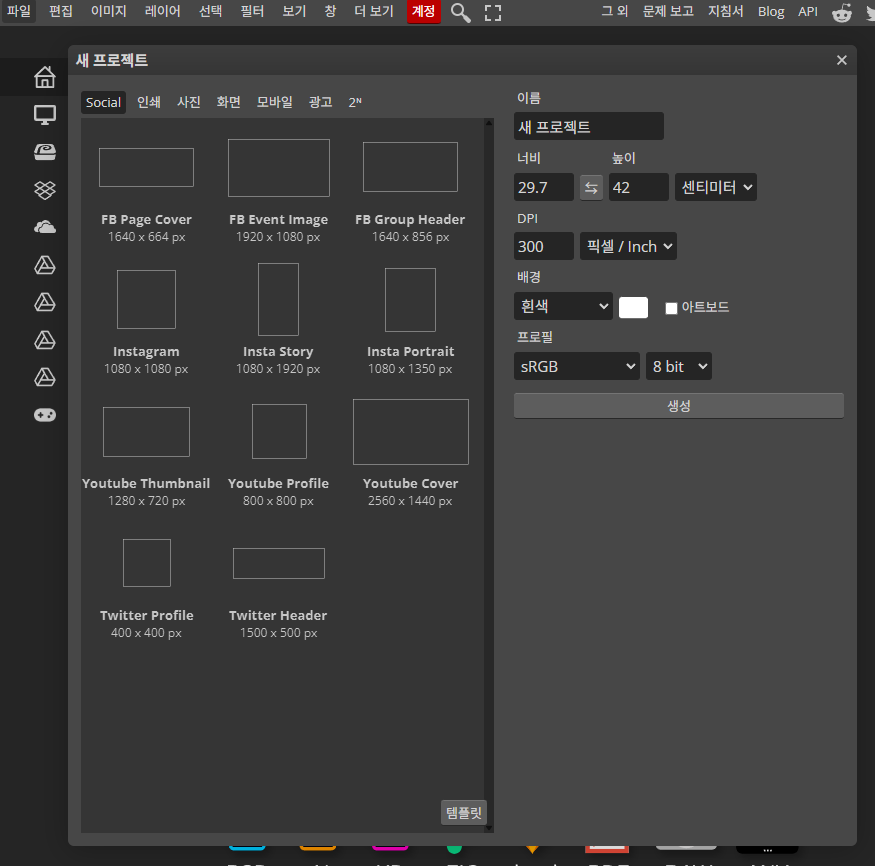Click the 너비 width field
This screenshot has height=866, width=875.
tap(544, 187)
